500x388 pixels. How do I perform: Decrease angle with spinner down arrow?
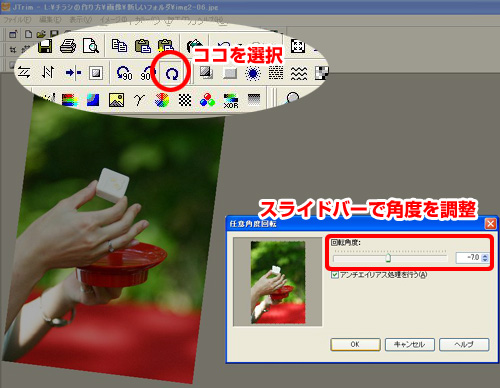click(485, 260)
